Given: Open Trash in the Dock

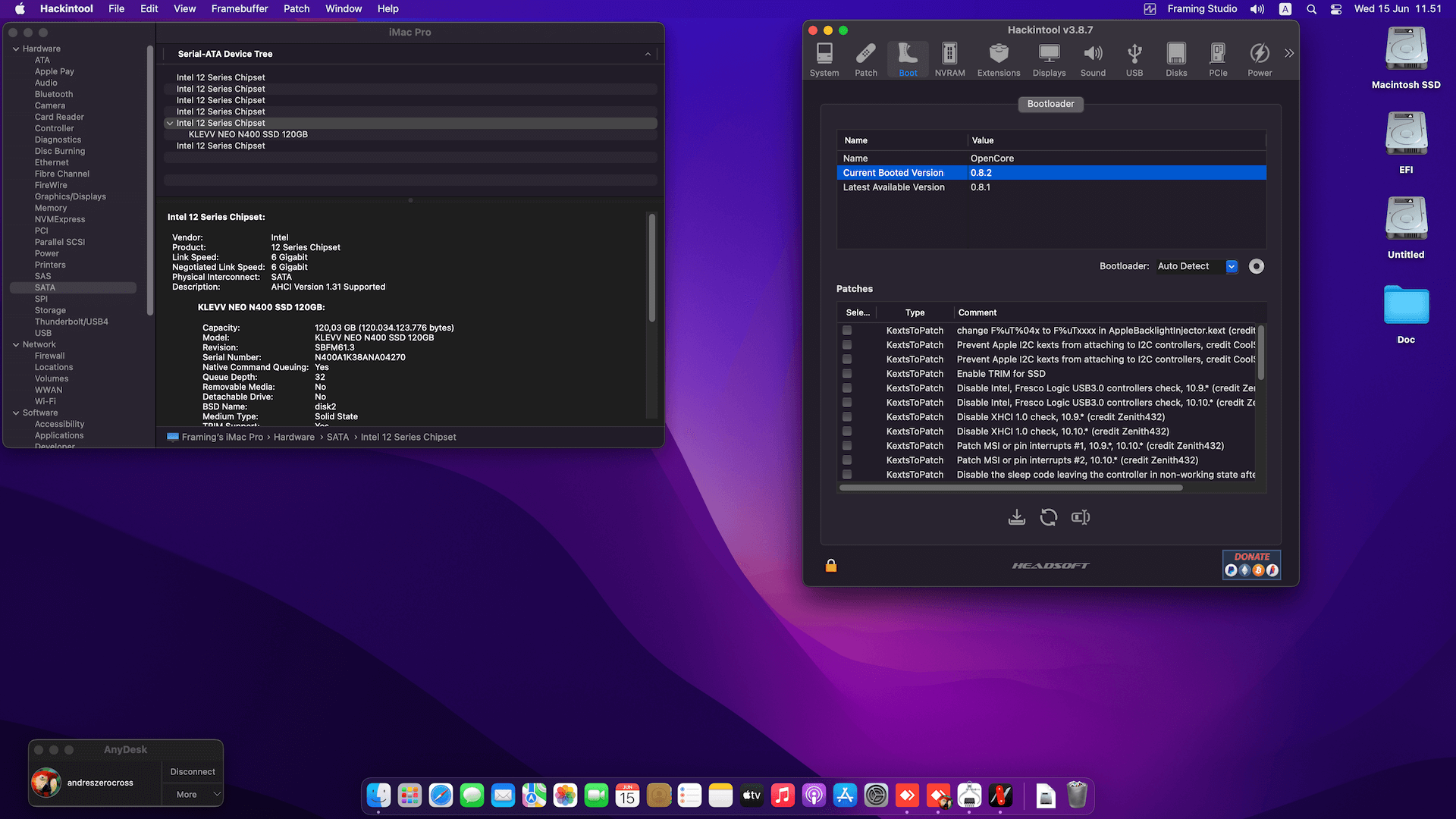Looking at the screenshot, I should pyautogui.click(x=1077, y=795).
